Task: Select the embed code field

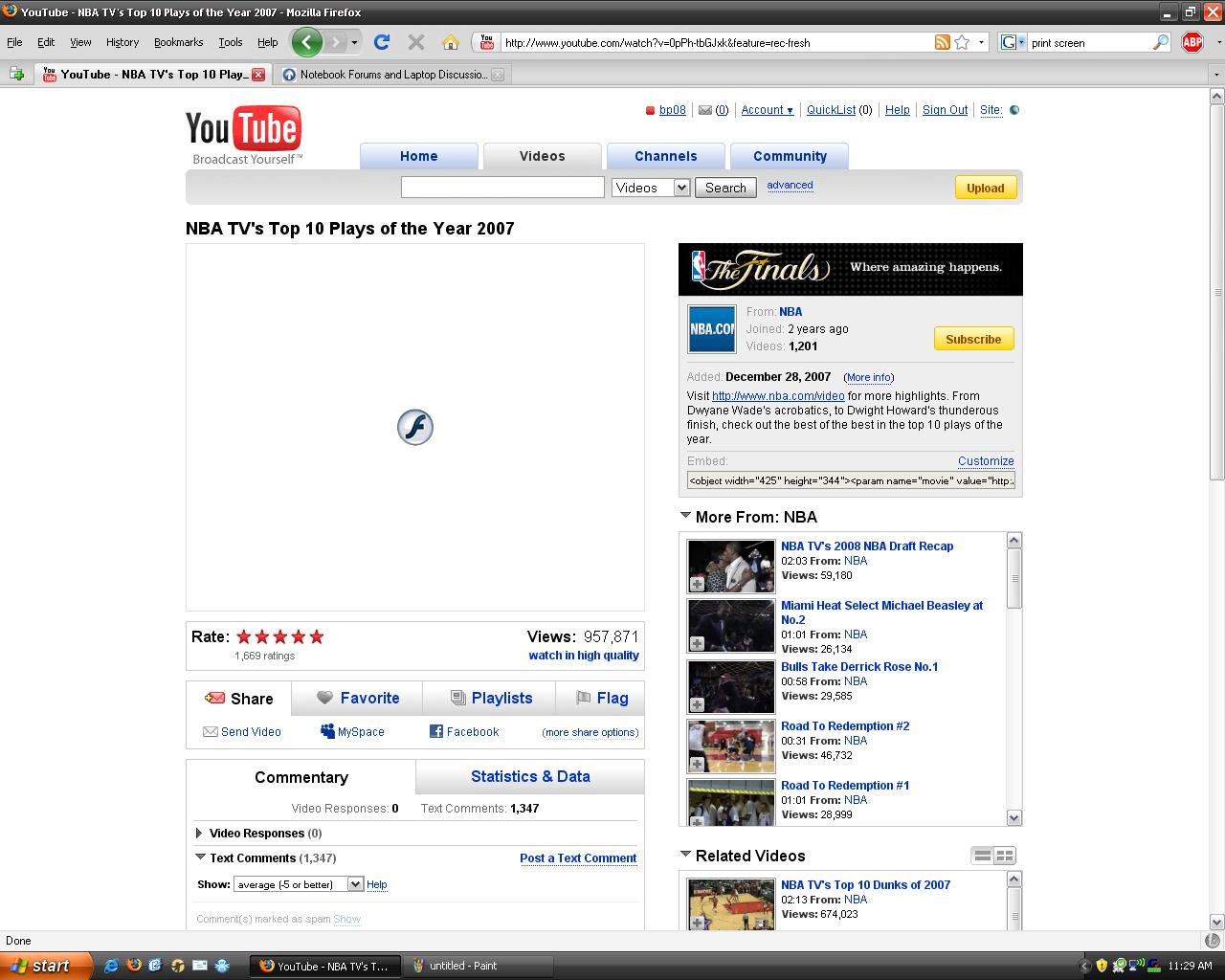Action: click(x=851, y=480)
